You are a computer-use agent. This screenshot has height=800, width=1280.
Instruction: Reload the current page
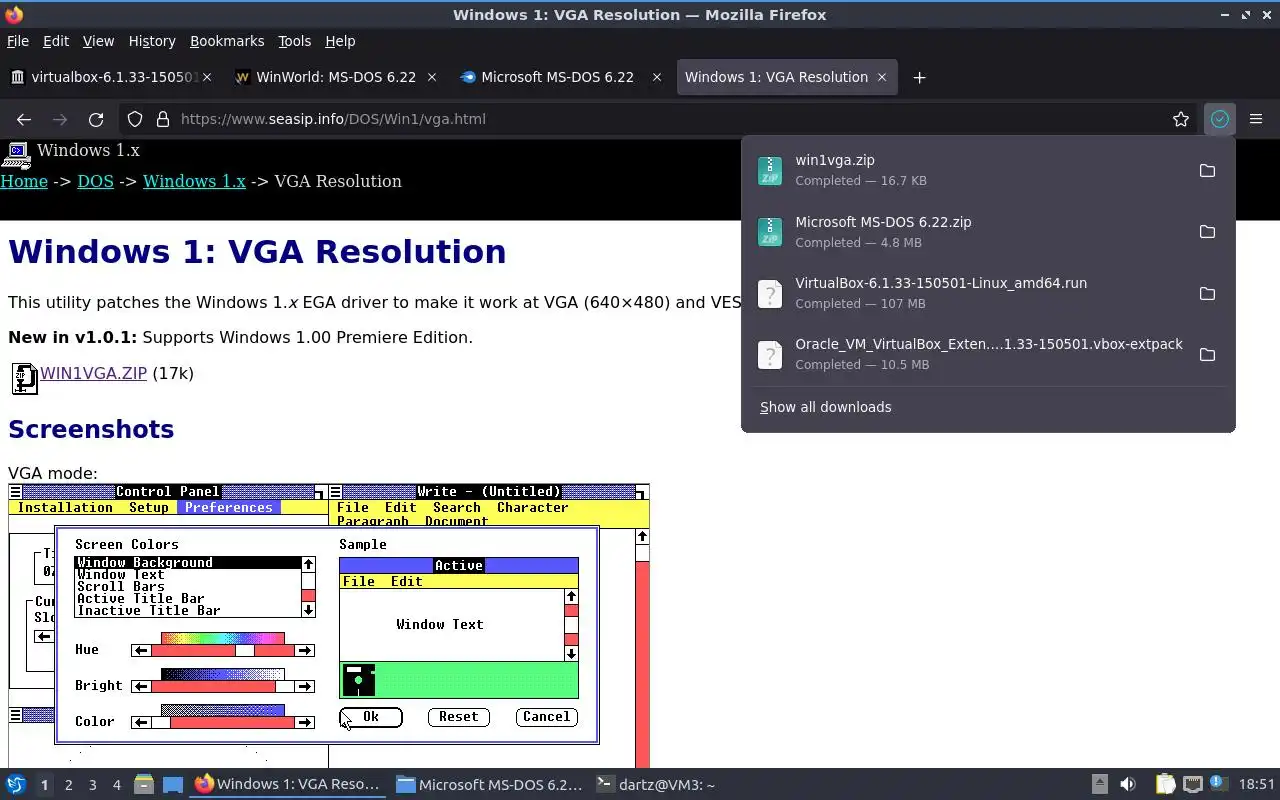[x=96, y=119]
